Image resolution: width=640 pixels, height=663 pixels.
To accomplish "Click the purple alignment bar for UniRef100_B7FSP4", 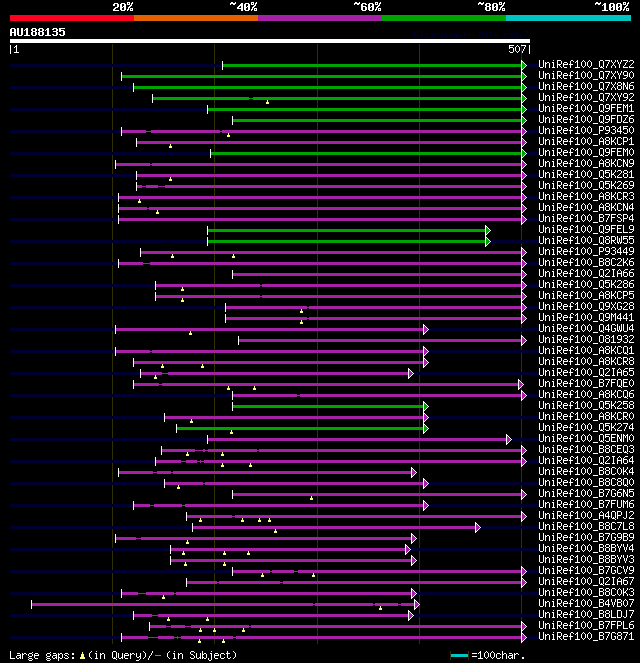I will pyautogui.click(x=320, y=219).
